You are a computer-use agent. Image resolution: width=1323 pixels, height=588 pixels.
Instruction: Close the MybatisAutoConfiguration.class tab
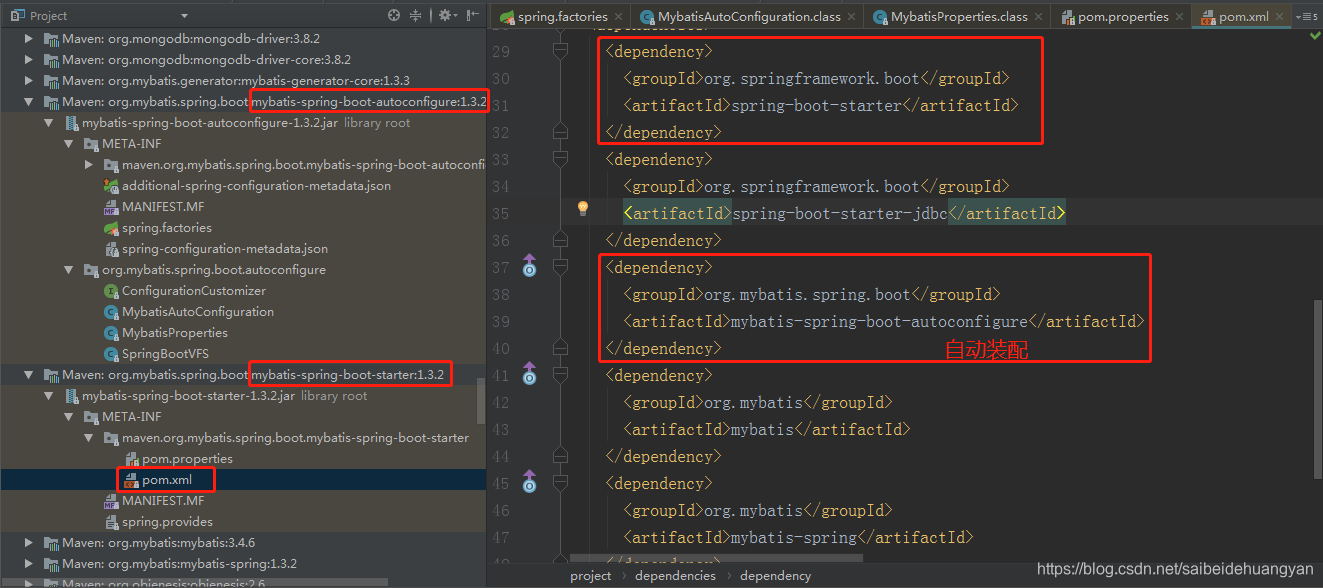851,18
